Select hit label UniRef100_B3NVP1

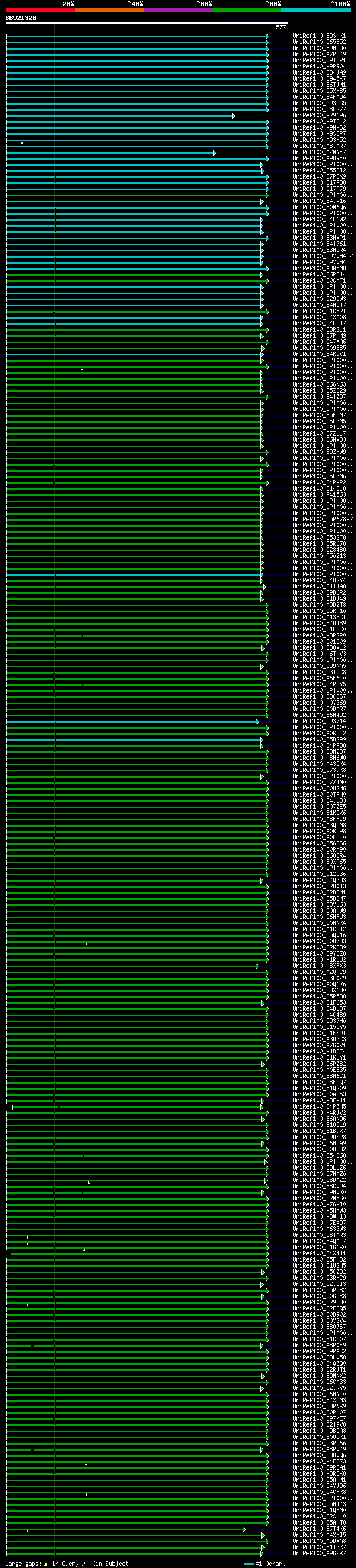click(319, 238)
